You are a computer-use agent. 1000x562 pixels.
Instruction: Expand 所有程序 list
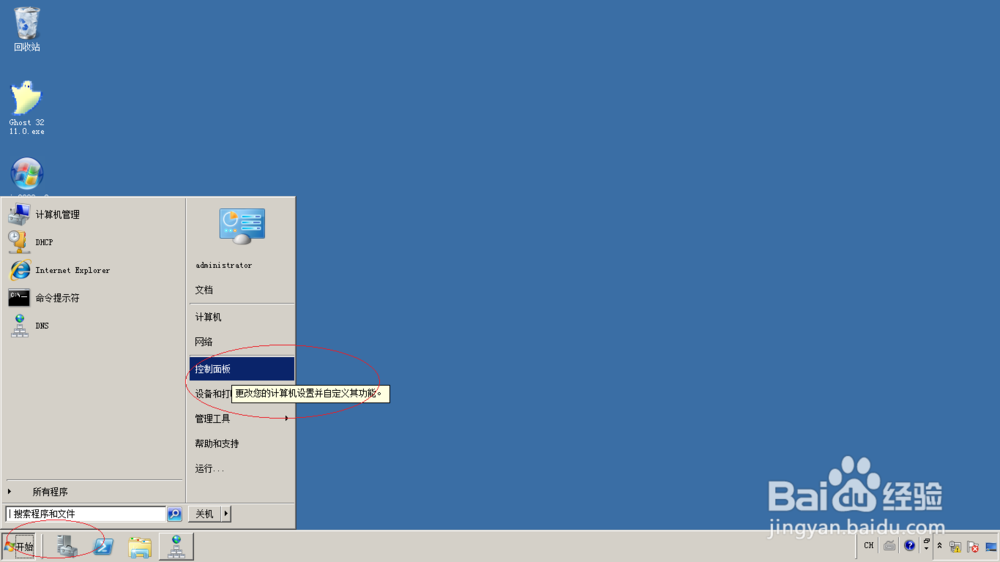(94, 492)
